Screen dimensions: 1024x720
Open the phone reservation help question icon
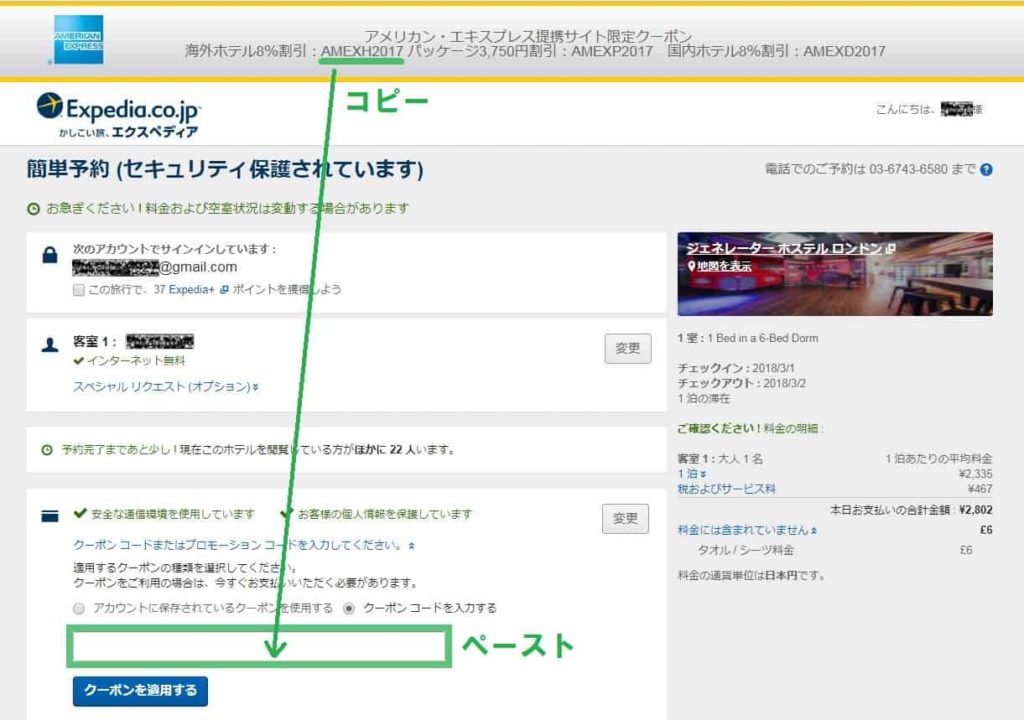coord(986,170)
